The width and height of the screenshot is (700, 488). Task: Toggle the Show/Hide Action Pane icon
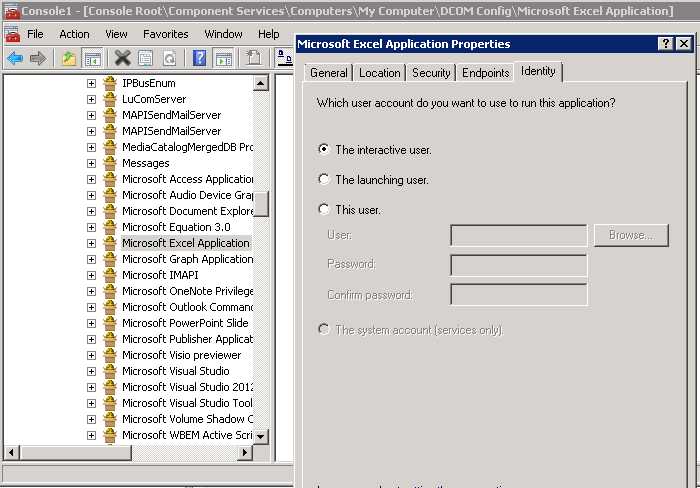224,58
